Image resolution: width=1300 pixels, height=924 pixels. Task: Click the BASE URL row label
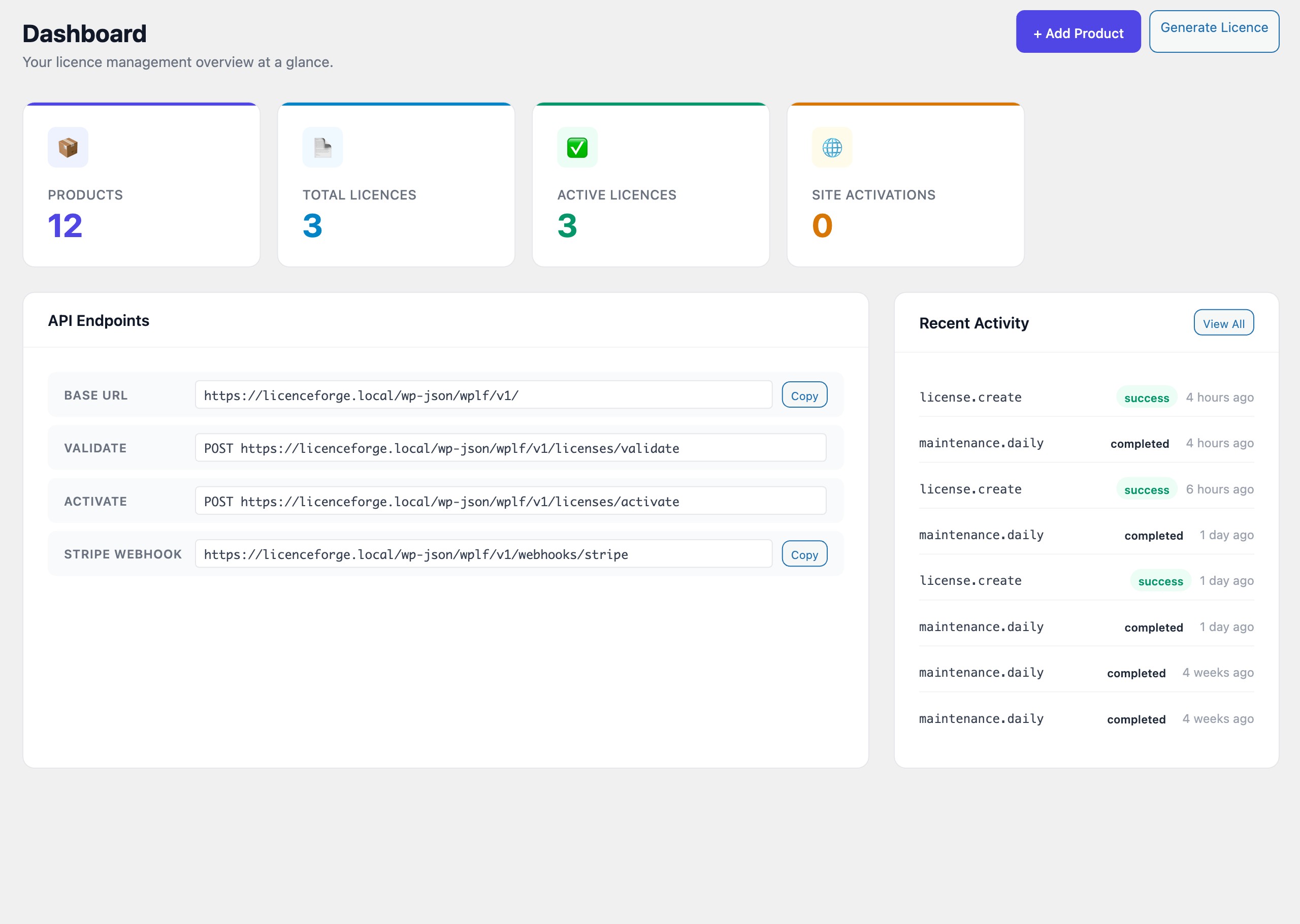click(95, 395)
